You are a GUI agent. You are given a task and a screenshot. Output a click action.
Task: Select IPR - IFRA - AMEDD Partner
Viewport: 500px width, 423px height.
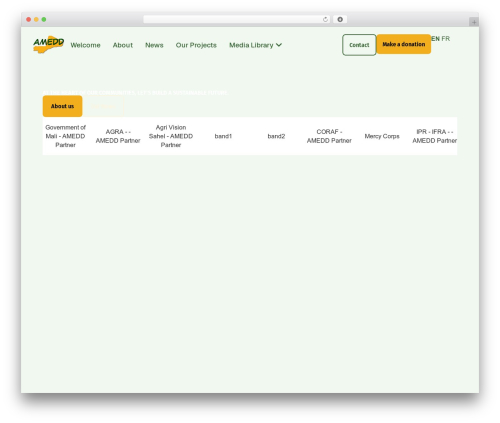(x=434, y=136)
